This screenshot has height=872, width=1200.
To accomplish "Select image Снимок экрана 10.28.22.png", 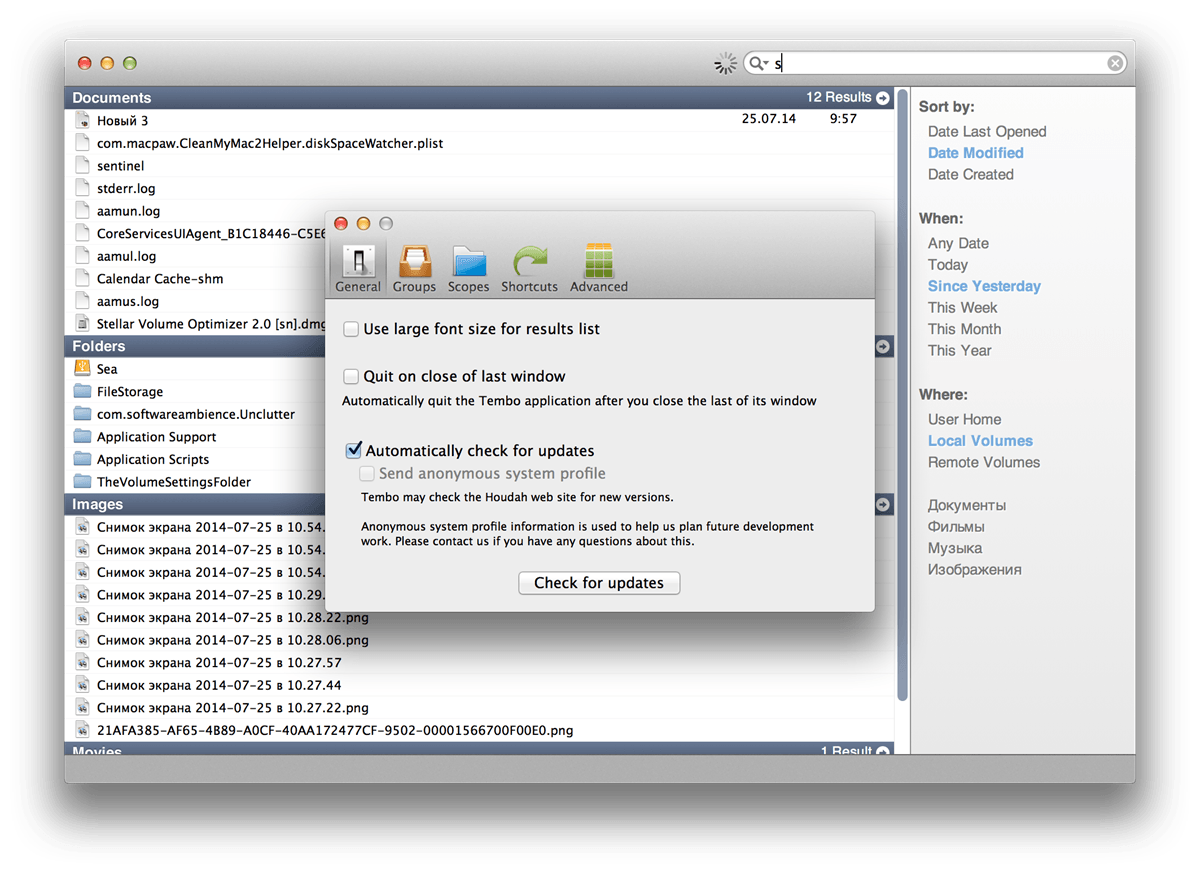I will [480, 618].
